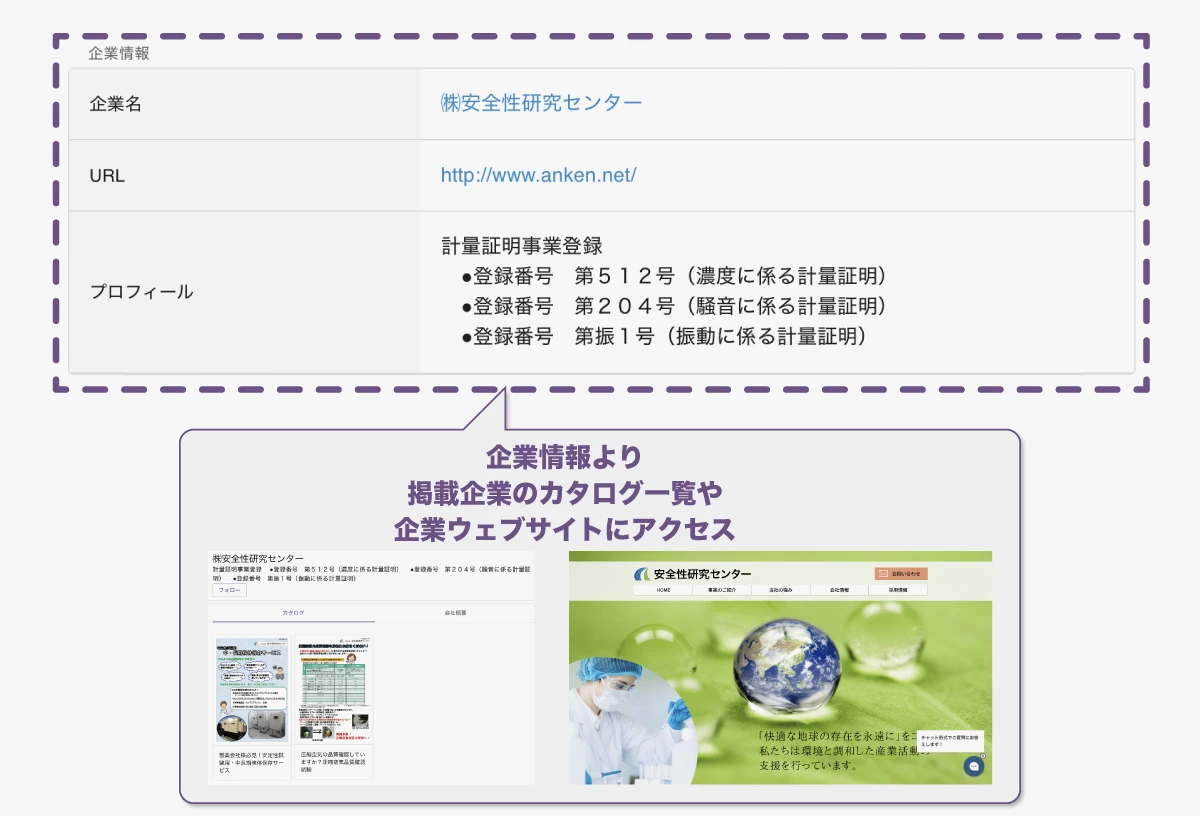This screenshot has width=1200, height=816.
Task: Click the 安全性研究センター logo on website
Action: click(x=692, y=574)
